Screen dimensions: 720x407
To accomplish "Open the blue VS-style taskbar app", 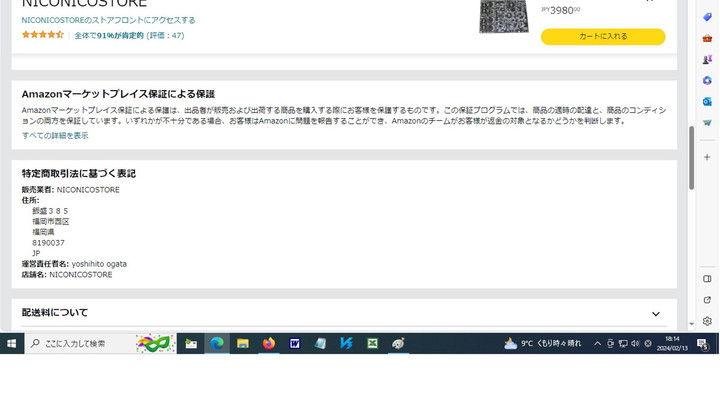I will tap(346, 344).
